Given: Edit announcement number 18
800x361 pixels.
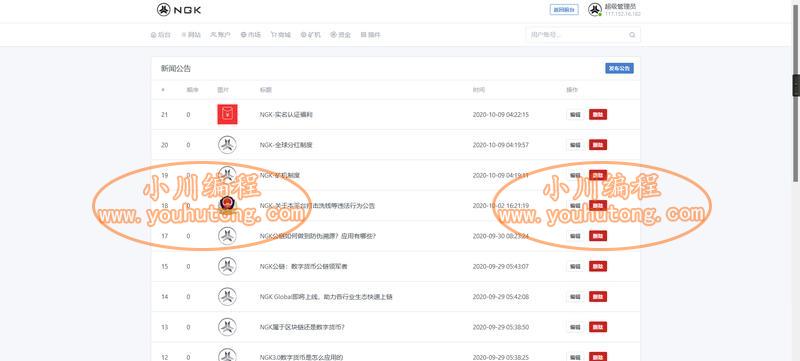Looking at the screenshot, I should coord(575,205).
